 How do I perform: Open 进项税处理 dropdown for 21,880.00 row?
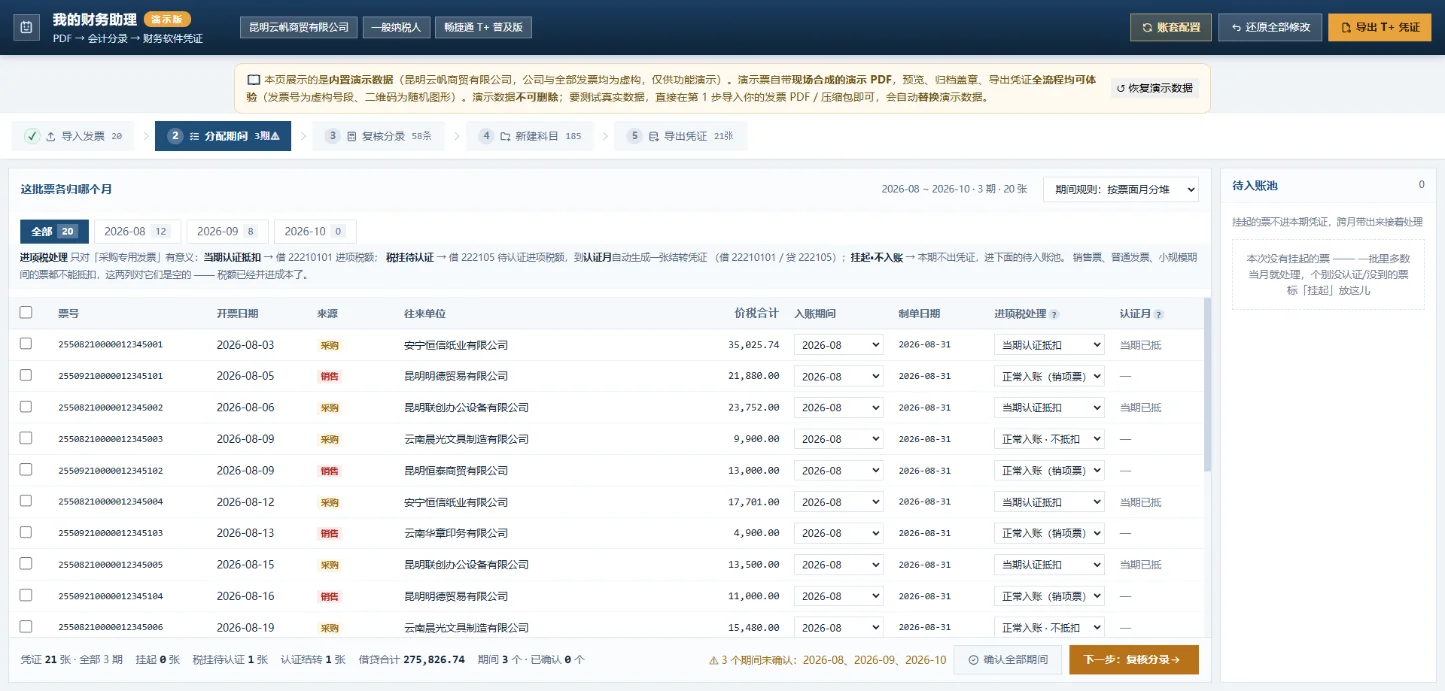tap(1049, 376)
